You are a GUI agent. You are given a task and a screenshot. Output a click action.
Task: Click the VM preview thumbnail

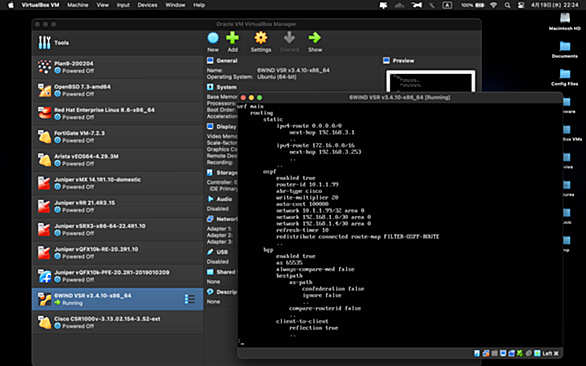pyautogui.click(x=431, y=81)
